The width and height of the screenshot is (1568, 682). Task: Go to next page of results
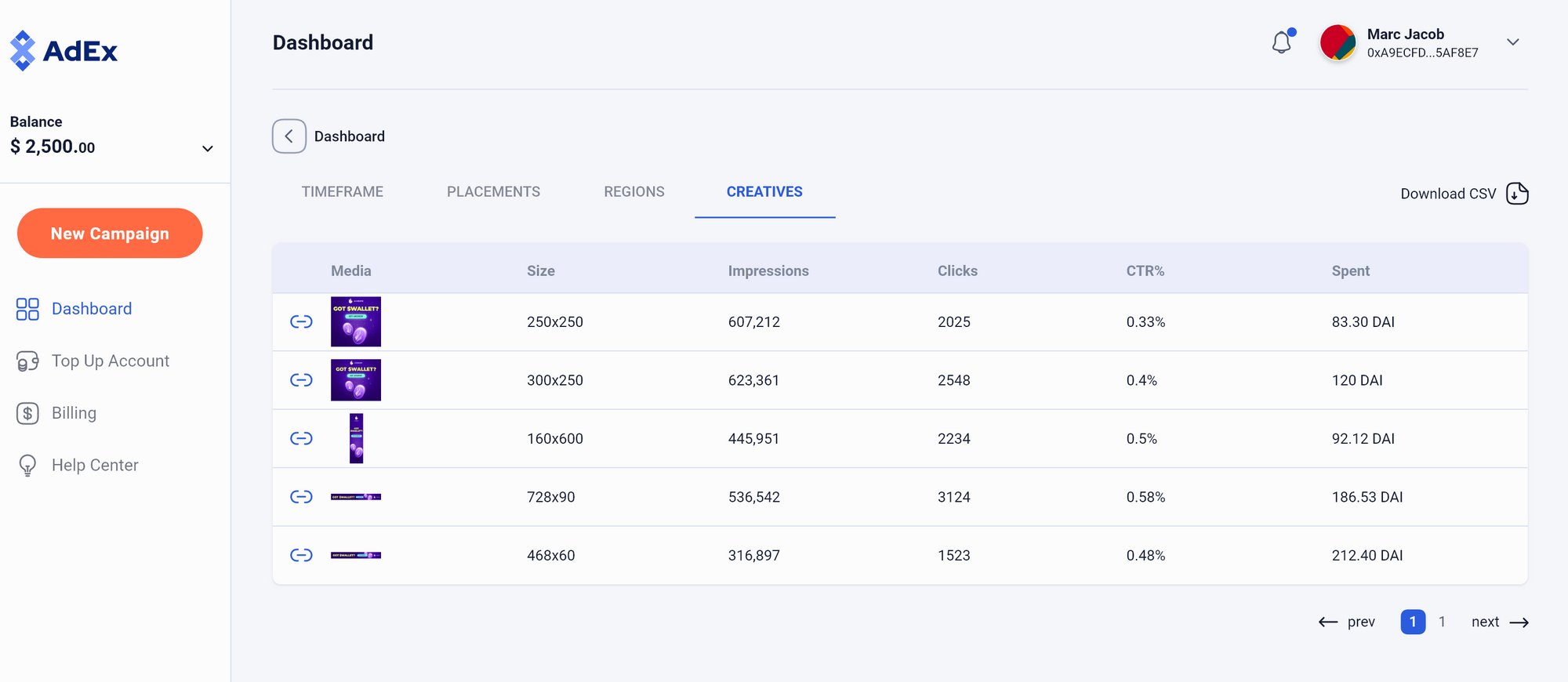pos(1499,622)
